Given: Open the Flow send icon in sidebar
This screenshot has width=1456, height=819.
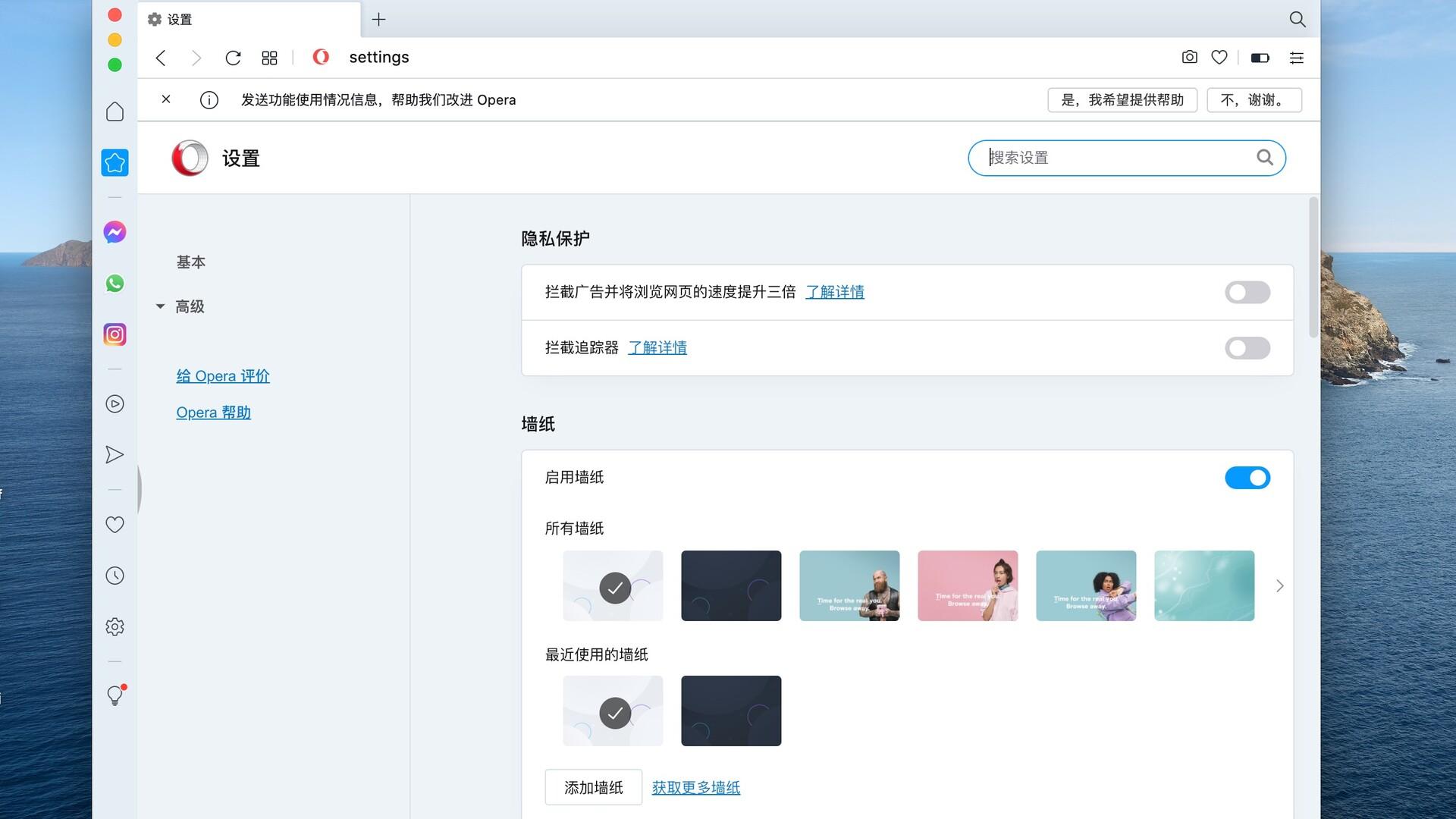Looking at the screenshot, I should (x=115, y=455).
